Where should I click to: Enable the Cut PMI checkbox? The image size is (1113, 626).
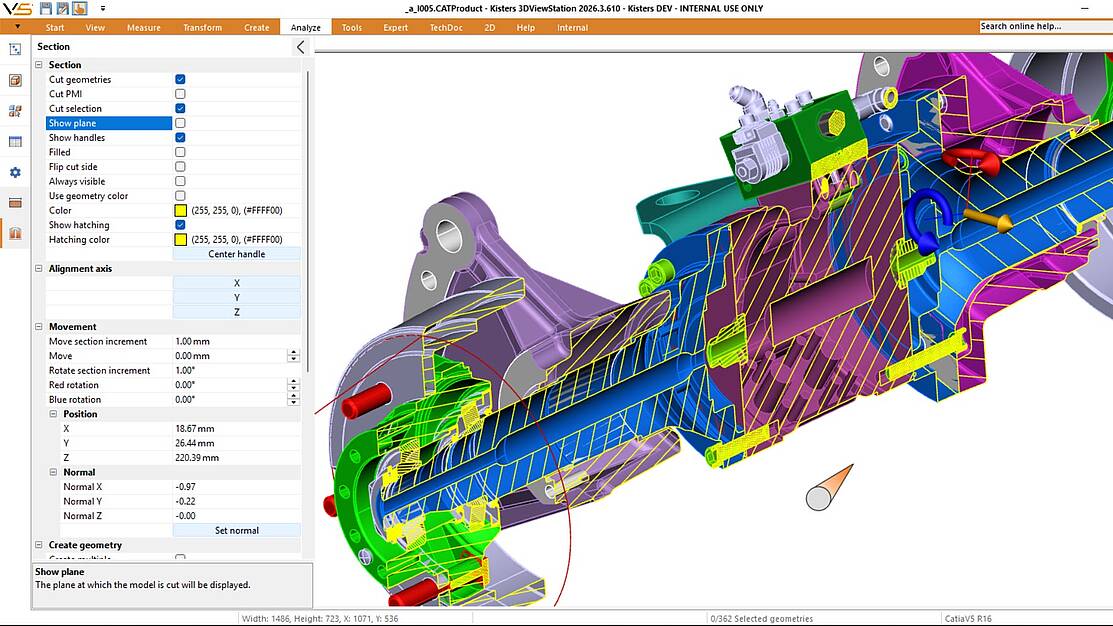pyautogui.click(x=180, y=94)
